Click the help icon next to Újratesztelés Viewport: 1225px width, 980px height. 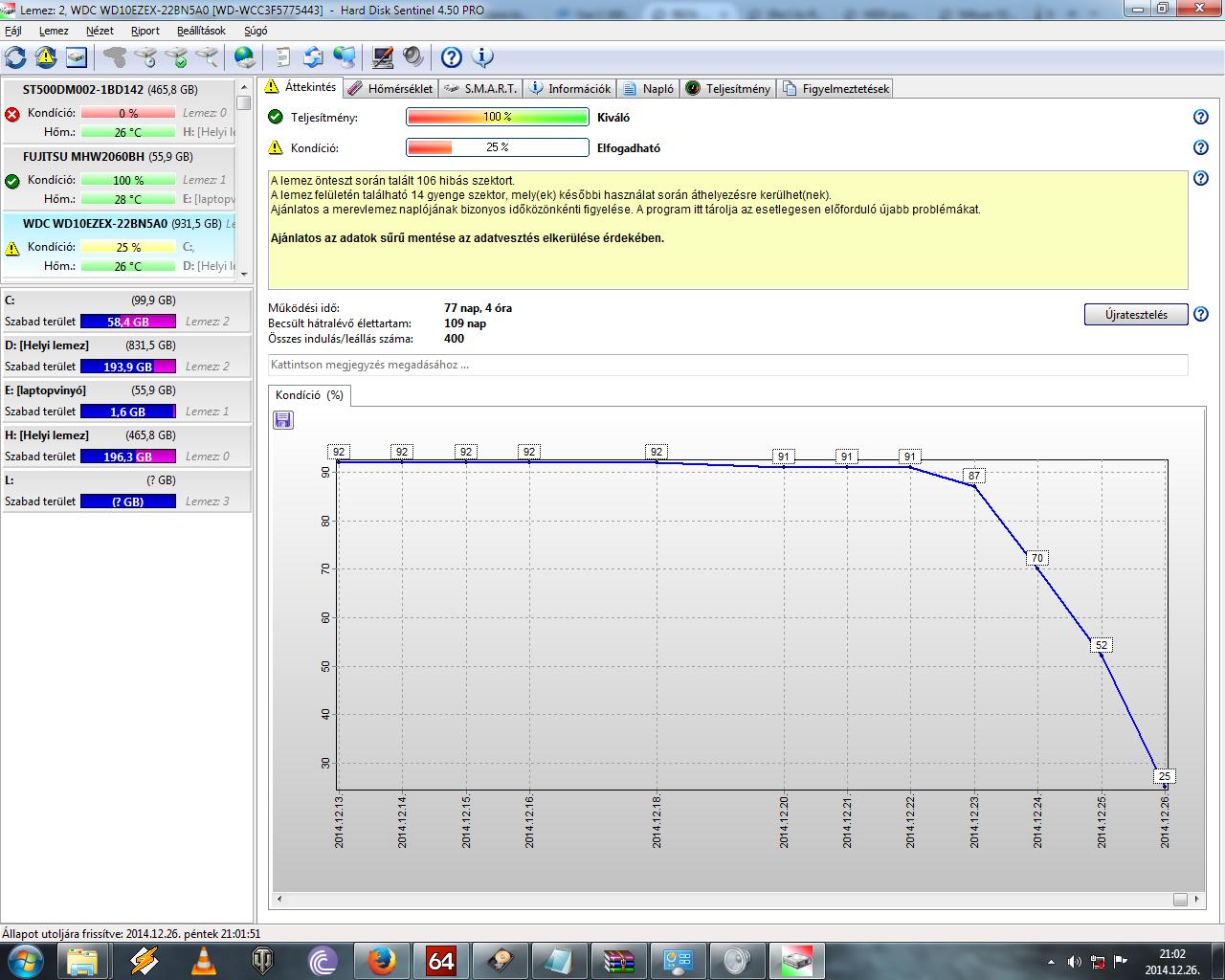tap(1201, 314)
